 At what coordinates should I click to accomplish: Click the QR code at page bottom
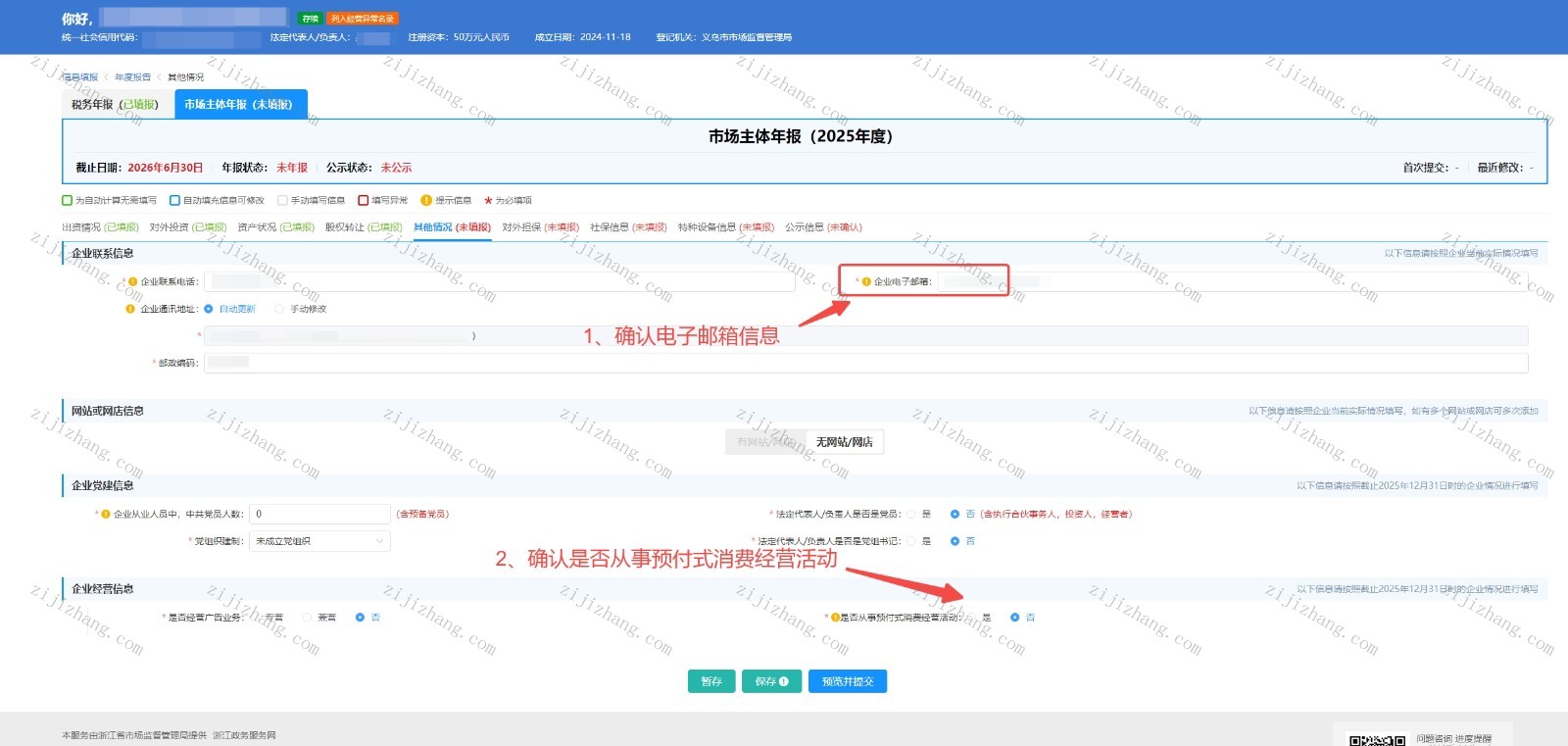pos(1377,740)
